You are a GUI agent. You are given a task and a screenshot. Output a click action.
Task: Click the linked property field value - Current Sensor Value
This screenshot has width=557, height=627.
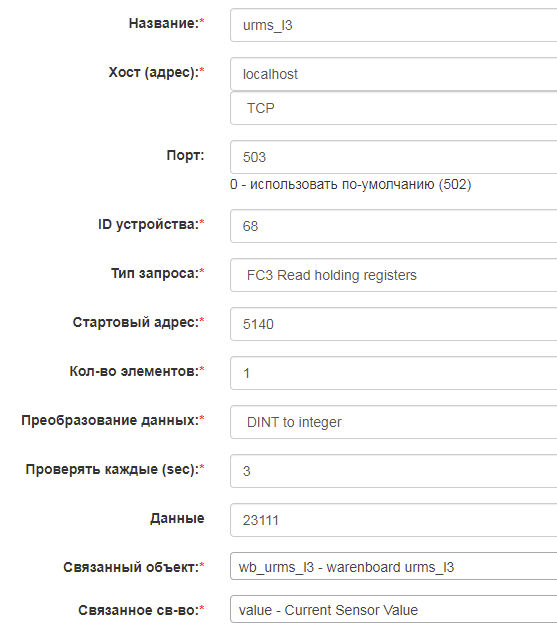[393, 609]
